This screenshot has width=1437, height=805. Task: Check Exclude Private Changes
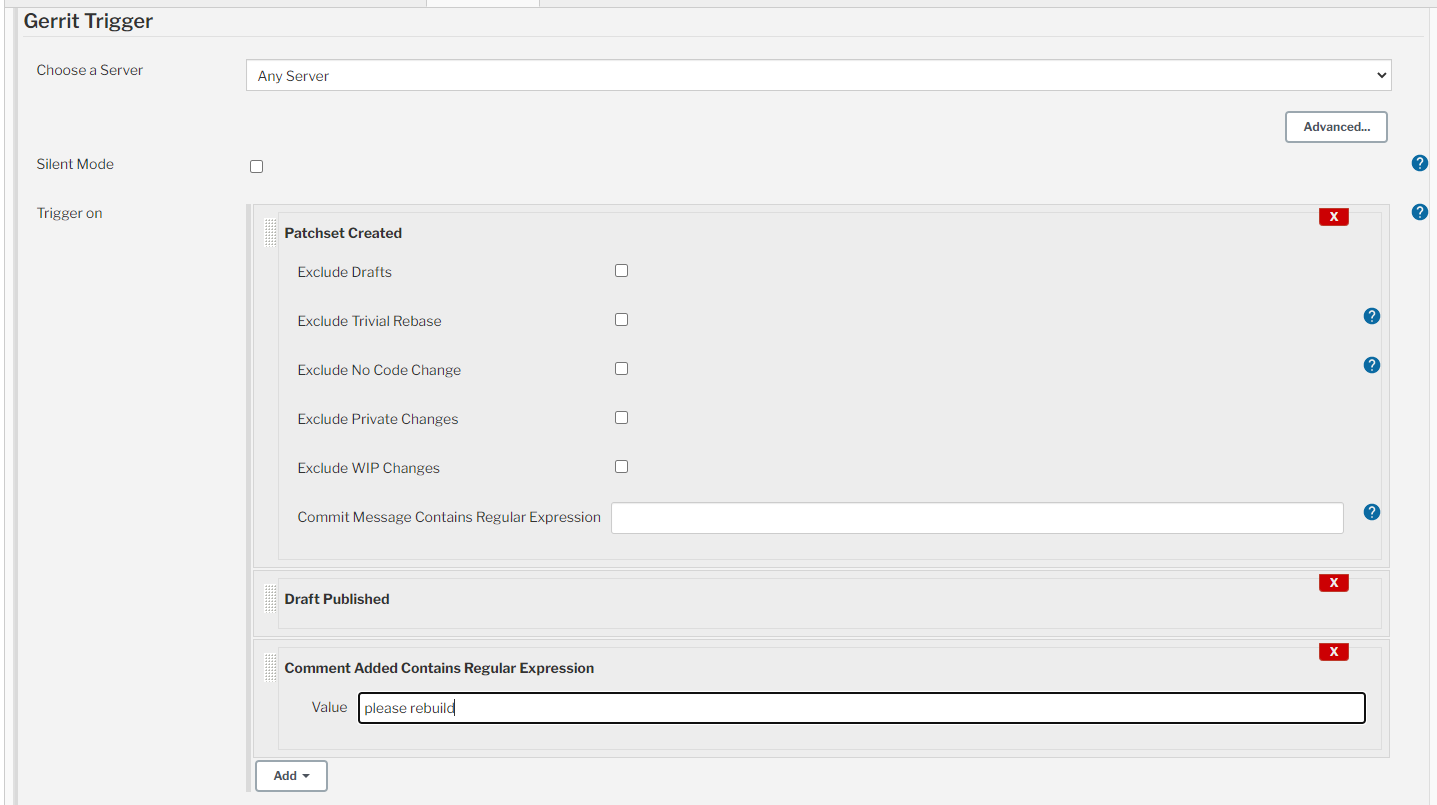coord(622,418)
